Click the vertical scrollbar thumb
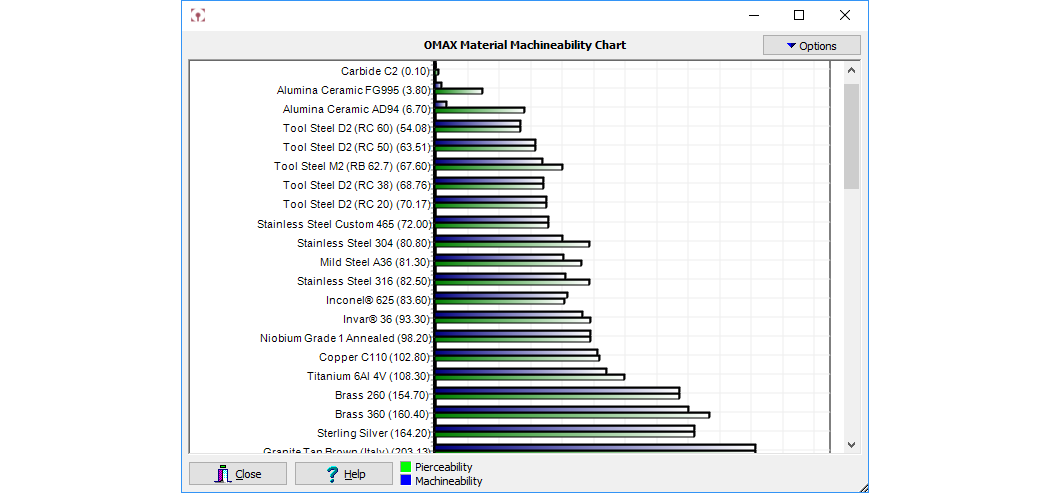This screenshot has height=493, width=1050. point(851,136)
